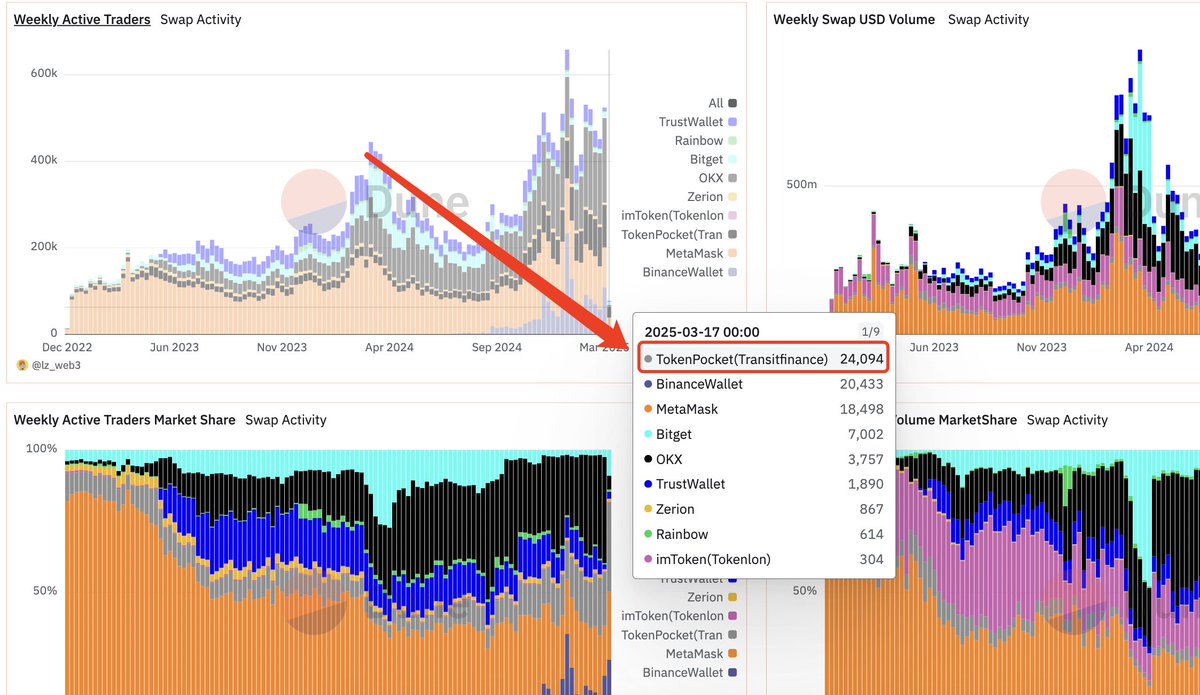Visit the @lz_web3 author profile link

pos(54,366)
